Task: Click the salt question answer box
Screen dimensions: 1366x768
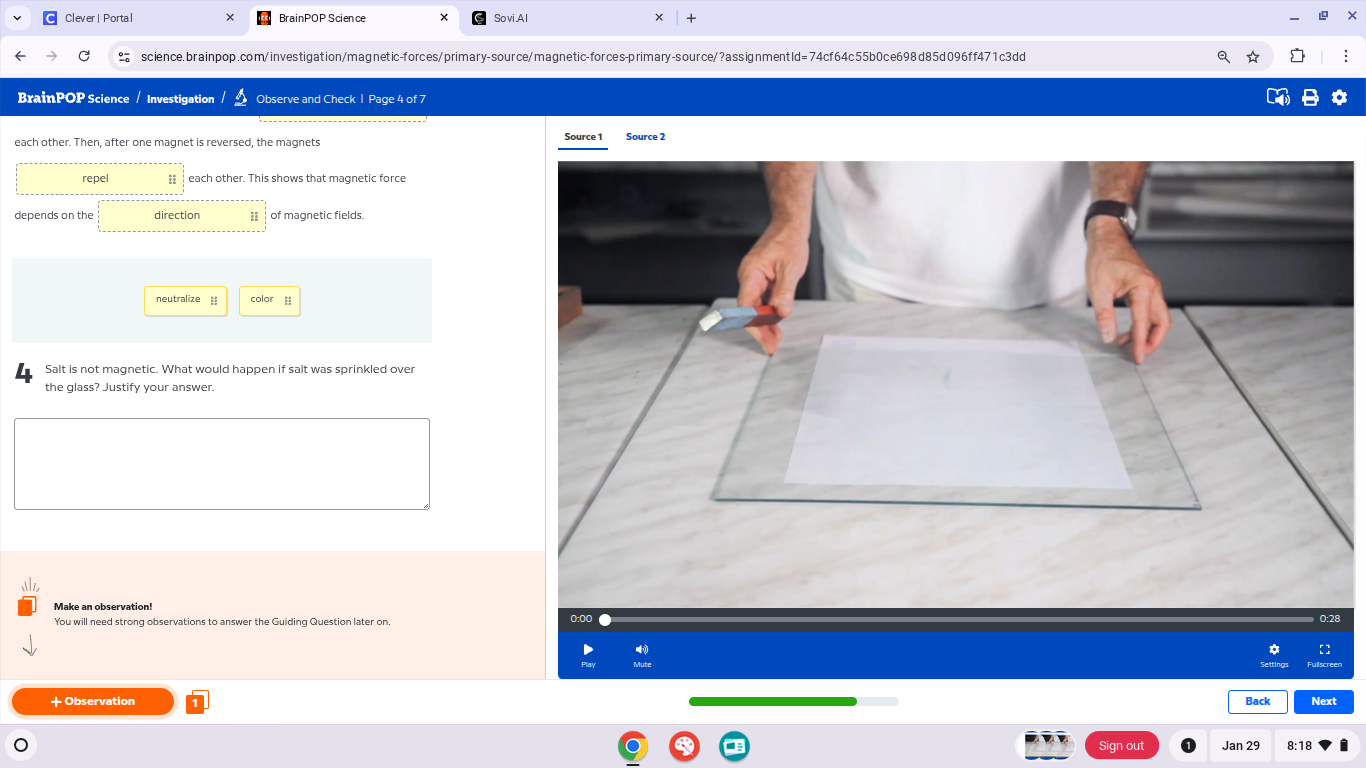Action: pos(222,464)
